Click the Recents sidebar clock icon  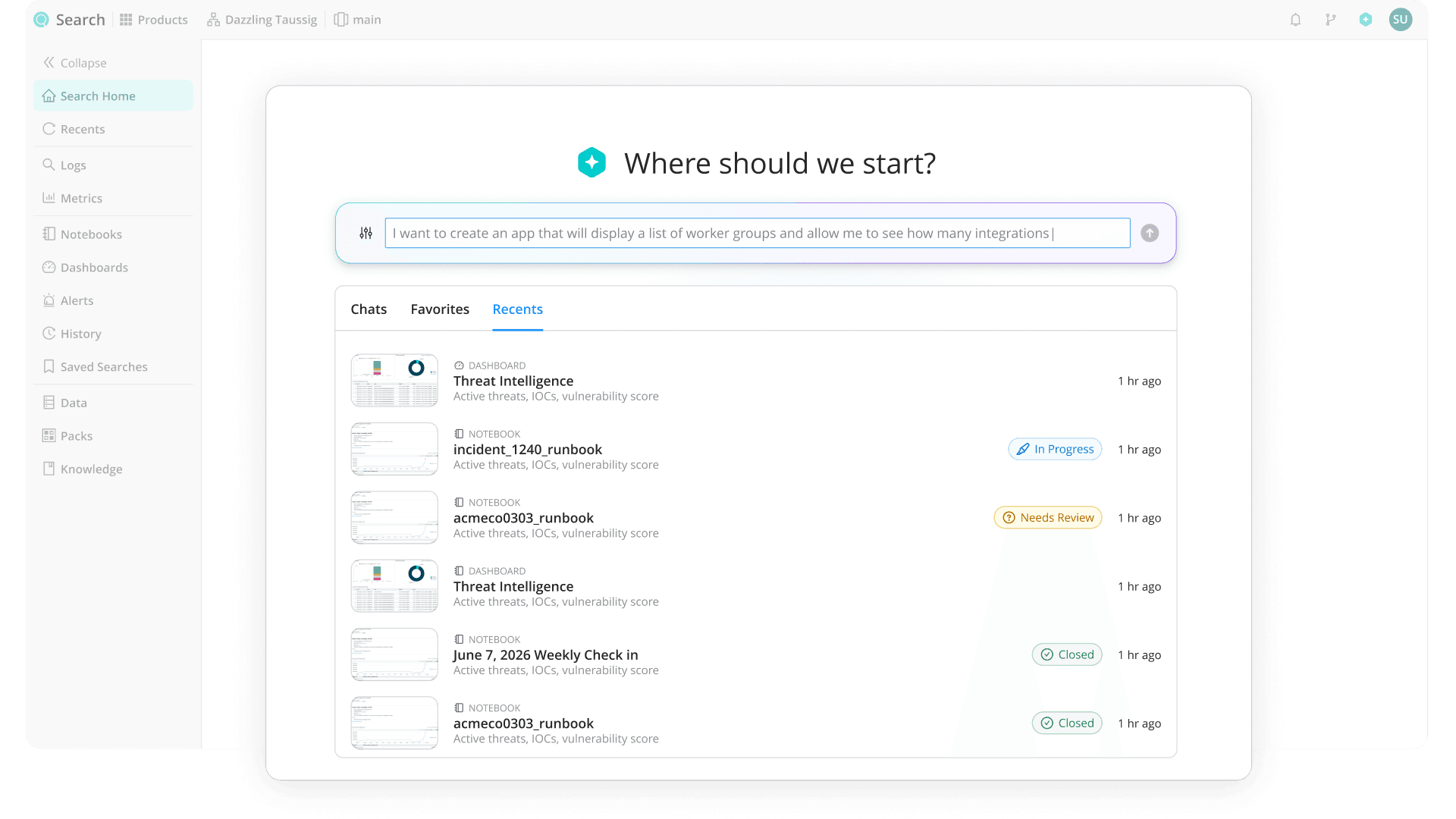click(49, 129)
